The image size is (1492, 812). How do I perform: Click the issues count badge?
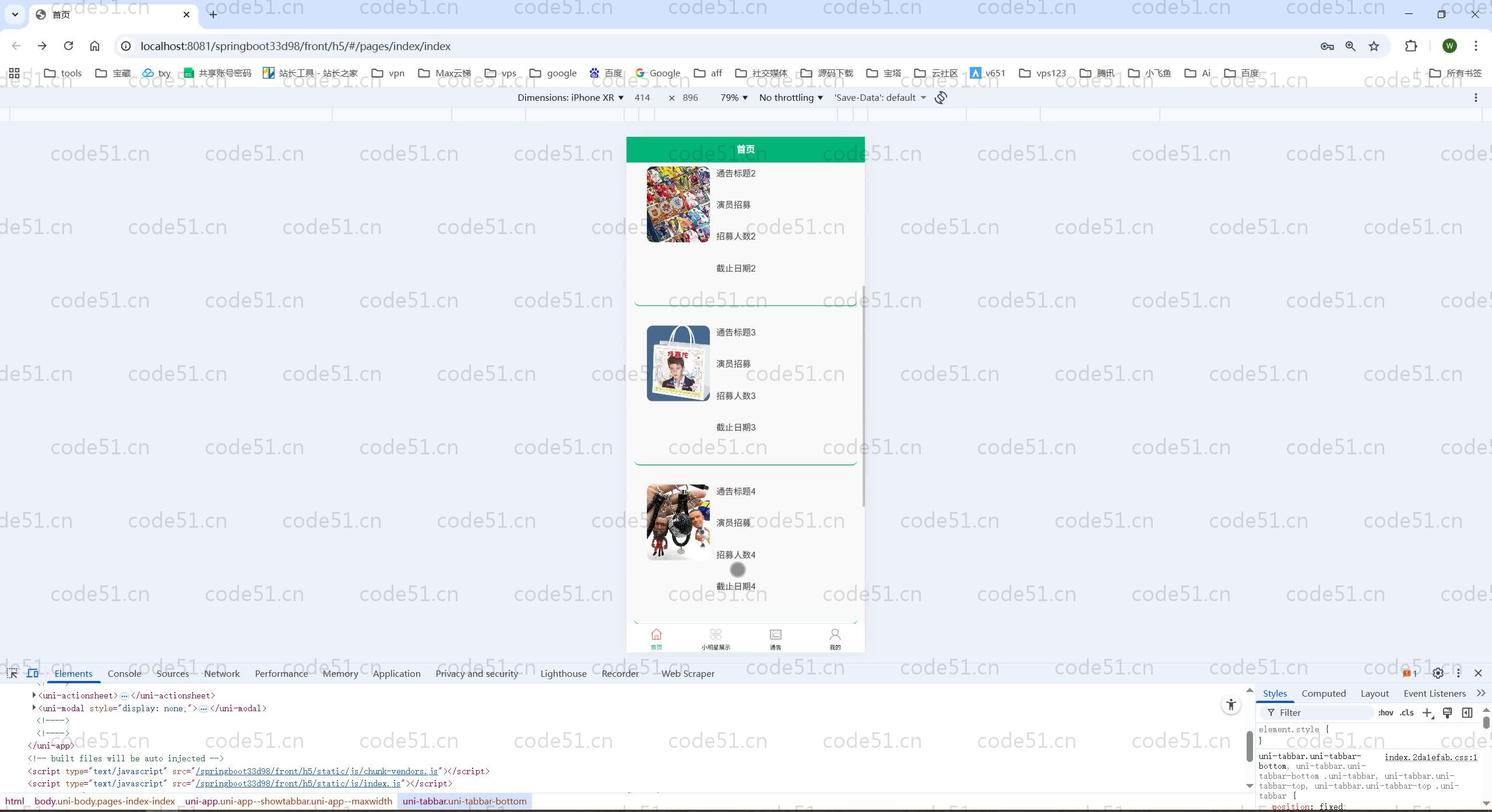[x=1410, y=673]
